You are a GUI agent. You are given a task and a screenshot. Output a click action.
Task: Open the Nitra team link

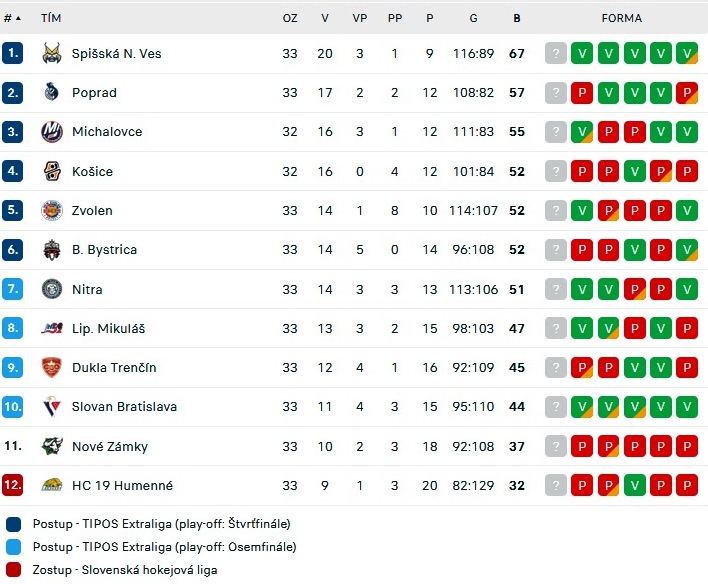point(87,289)
